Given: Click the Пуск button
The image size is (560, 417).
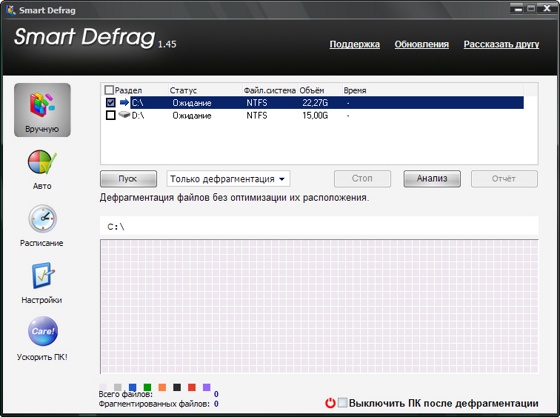Looking at the screenshot, I should (x=128, y=179).
